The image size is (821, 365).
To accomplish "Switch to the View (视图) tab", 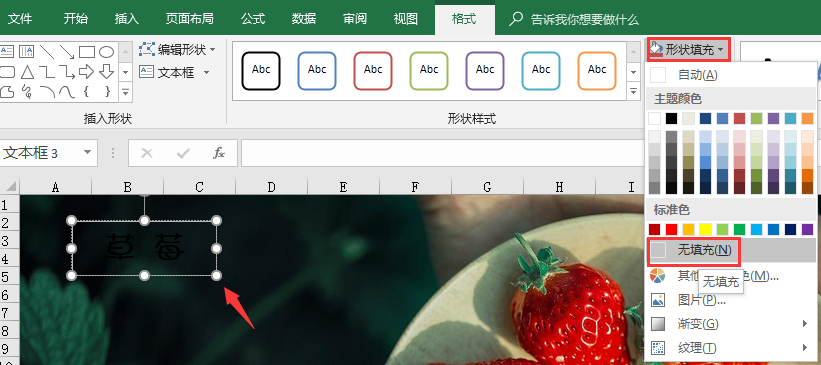I will pos(406,19).
